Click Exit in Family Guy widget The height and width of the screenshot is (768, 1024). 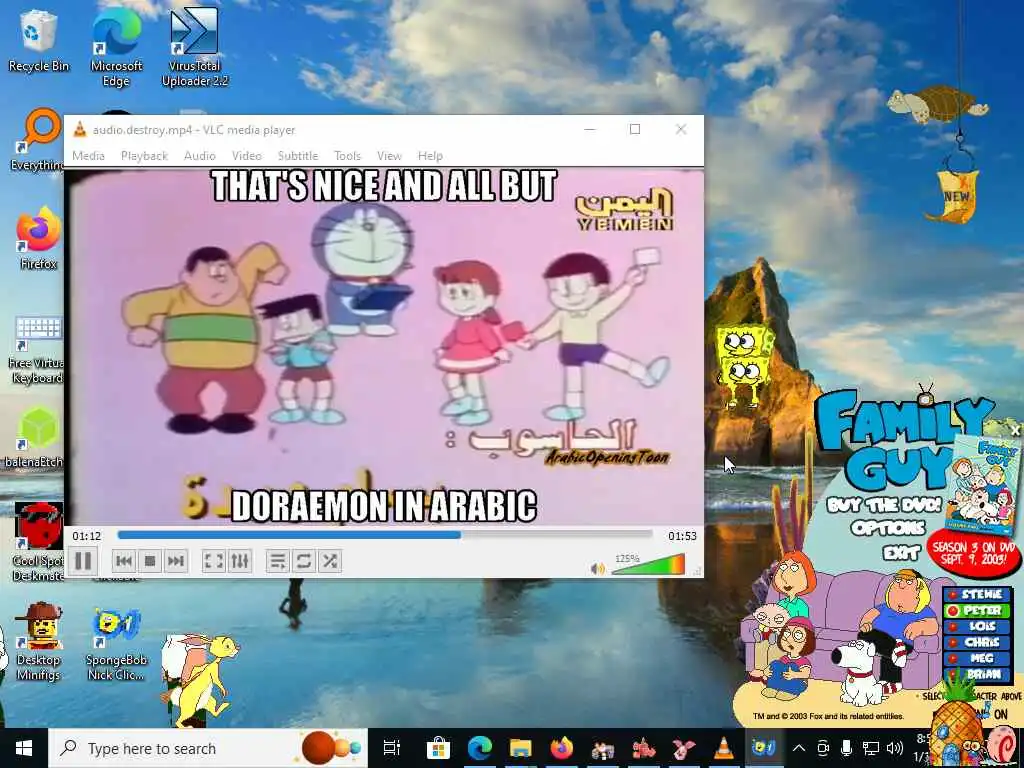(901, 553)
